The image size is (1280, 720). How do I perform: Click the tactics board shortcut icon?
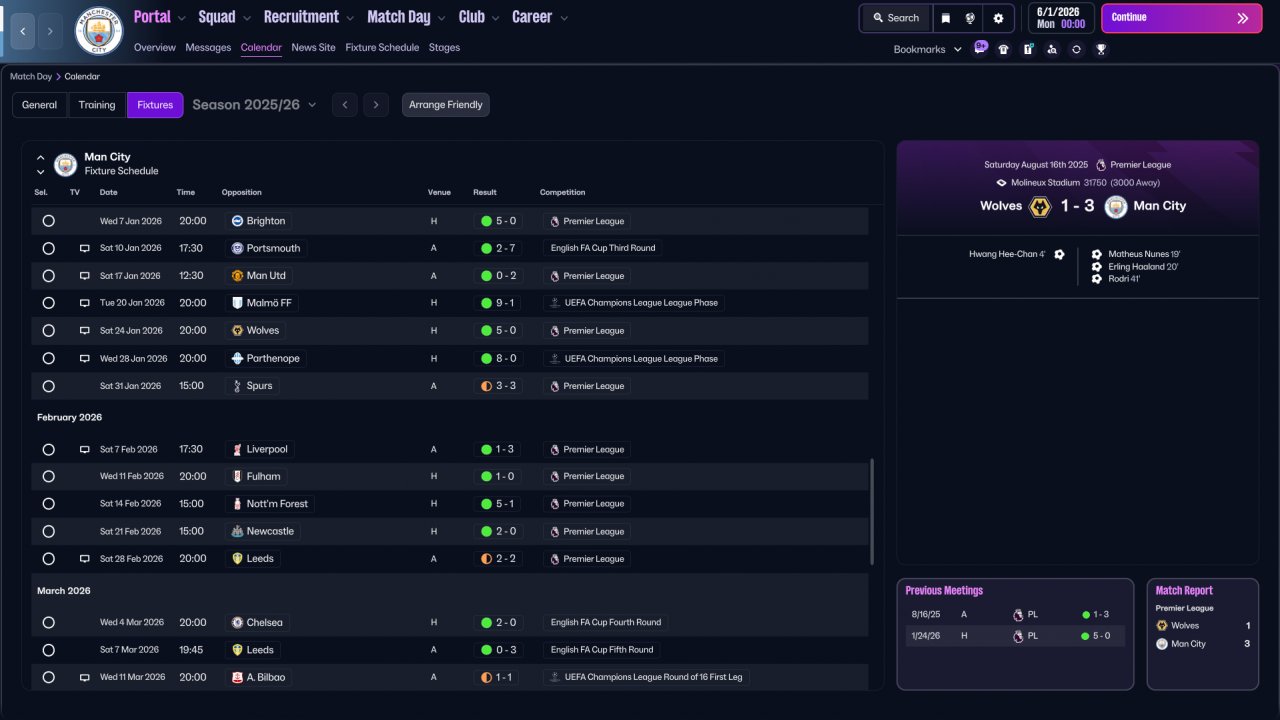(x=1028, y=49)
